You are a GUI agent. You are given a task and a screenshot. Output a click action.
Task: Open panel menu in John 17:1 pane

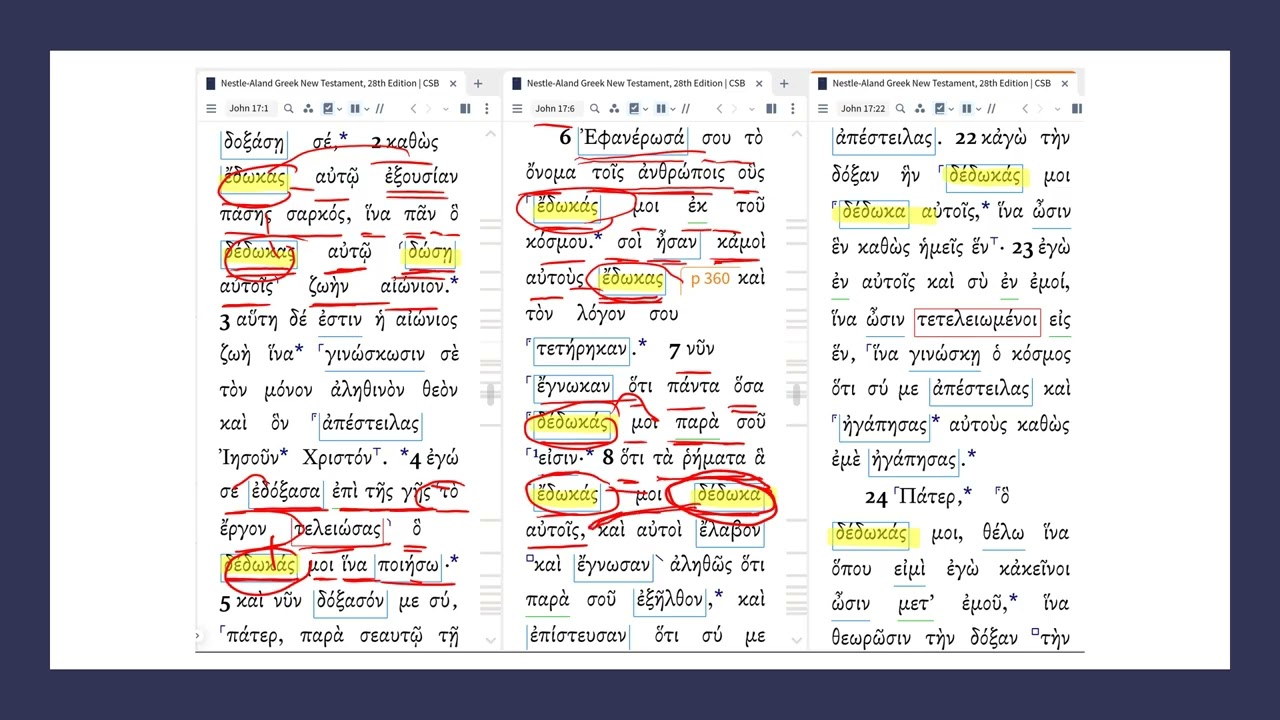click(211, 108)
